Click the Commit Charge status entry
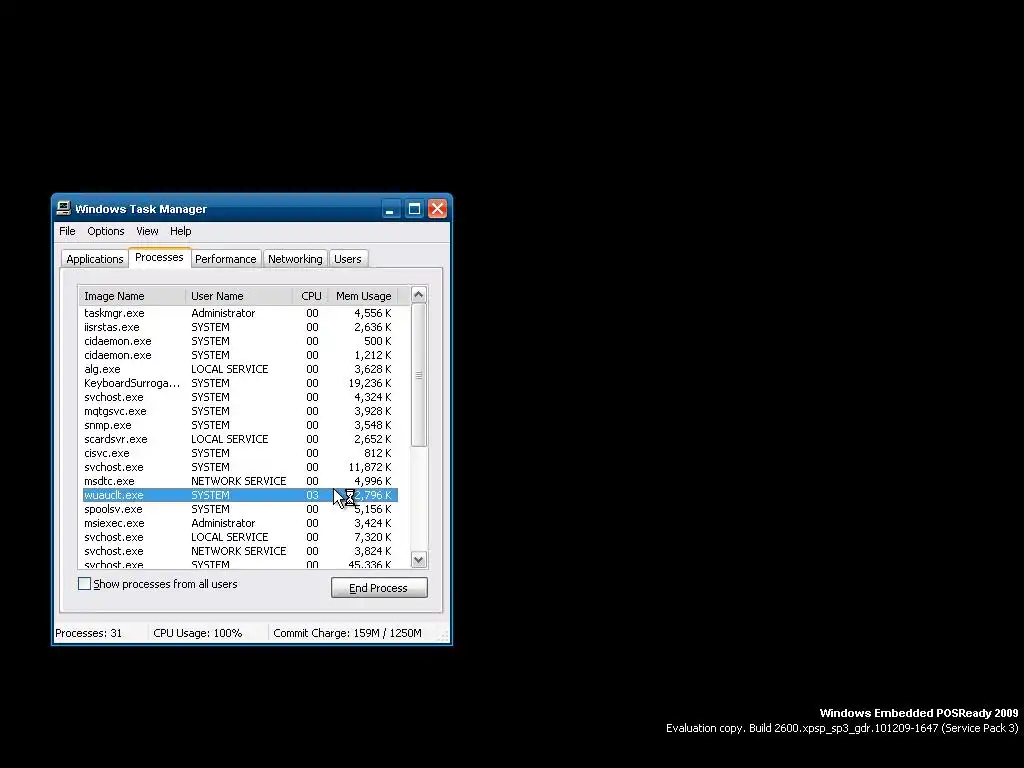 point(347,633)
